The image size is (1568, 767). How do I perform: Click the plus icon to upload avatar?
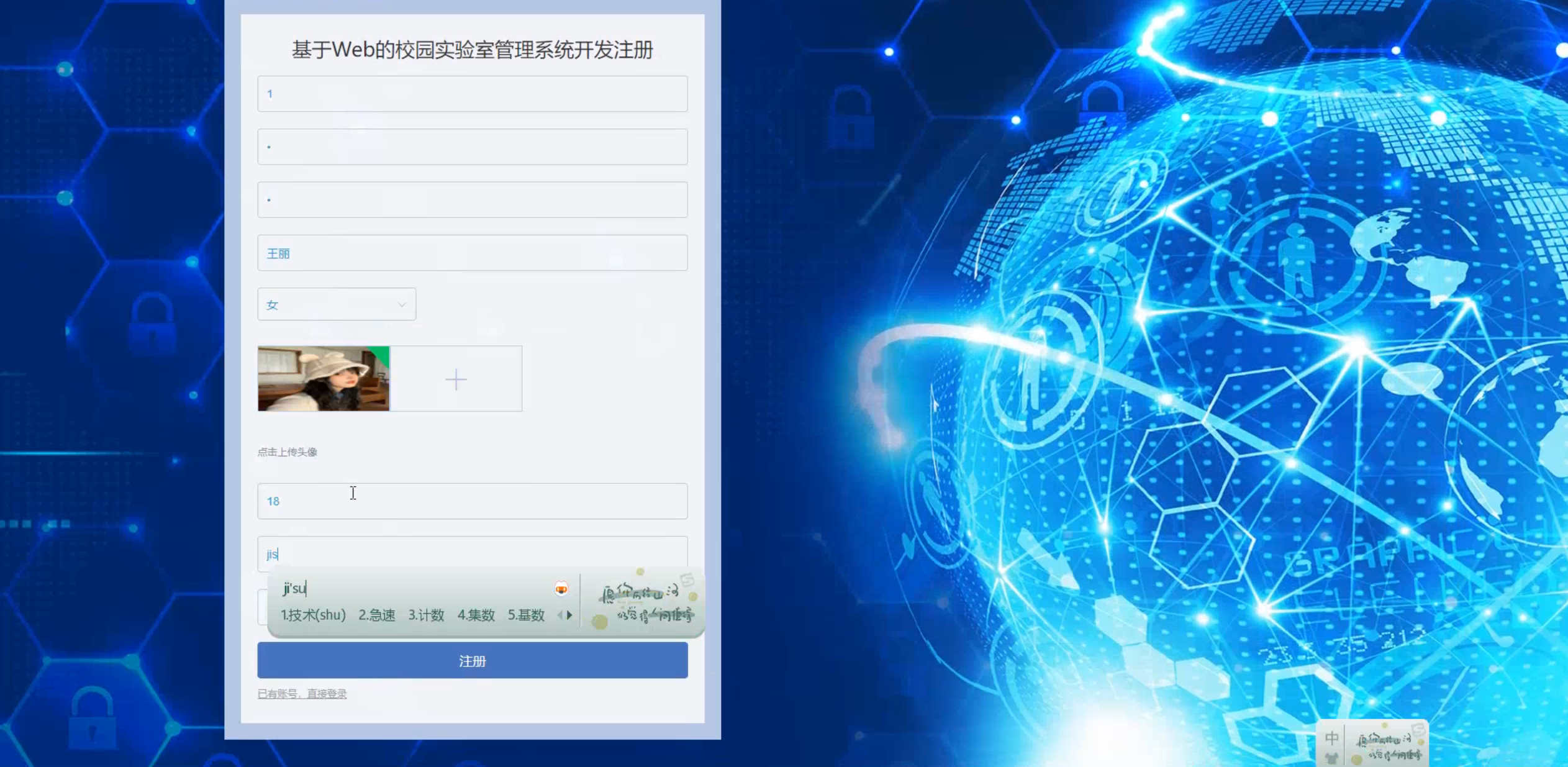[x=456, y=379]
